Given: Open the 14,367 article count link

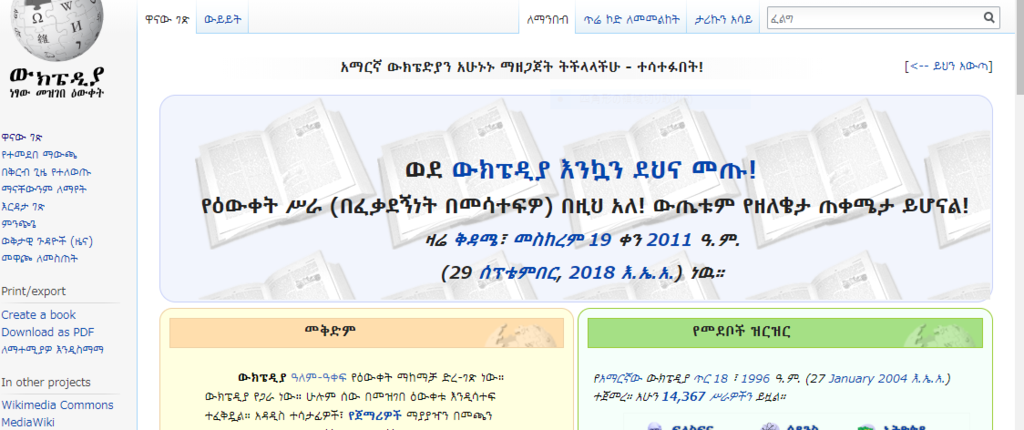Looking at the screenshot, I should pyautogui.click(x=684, y=397).
